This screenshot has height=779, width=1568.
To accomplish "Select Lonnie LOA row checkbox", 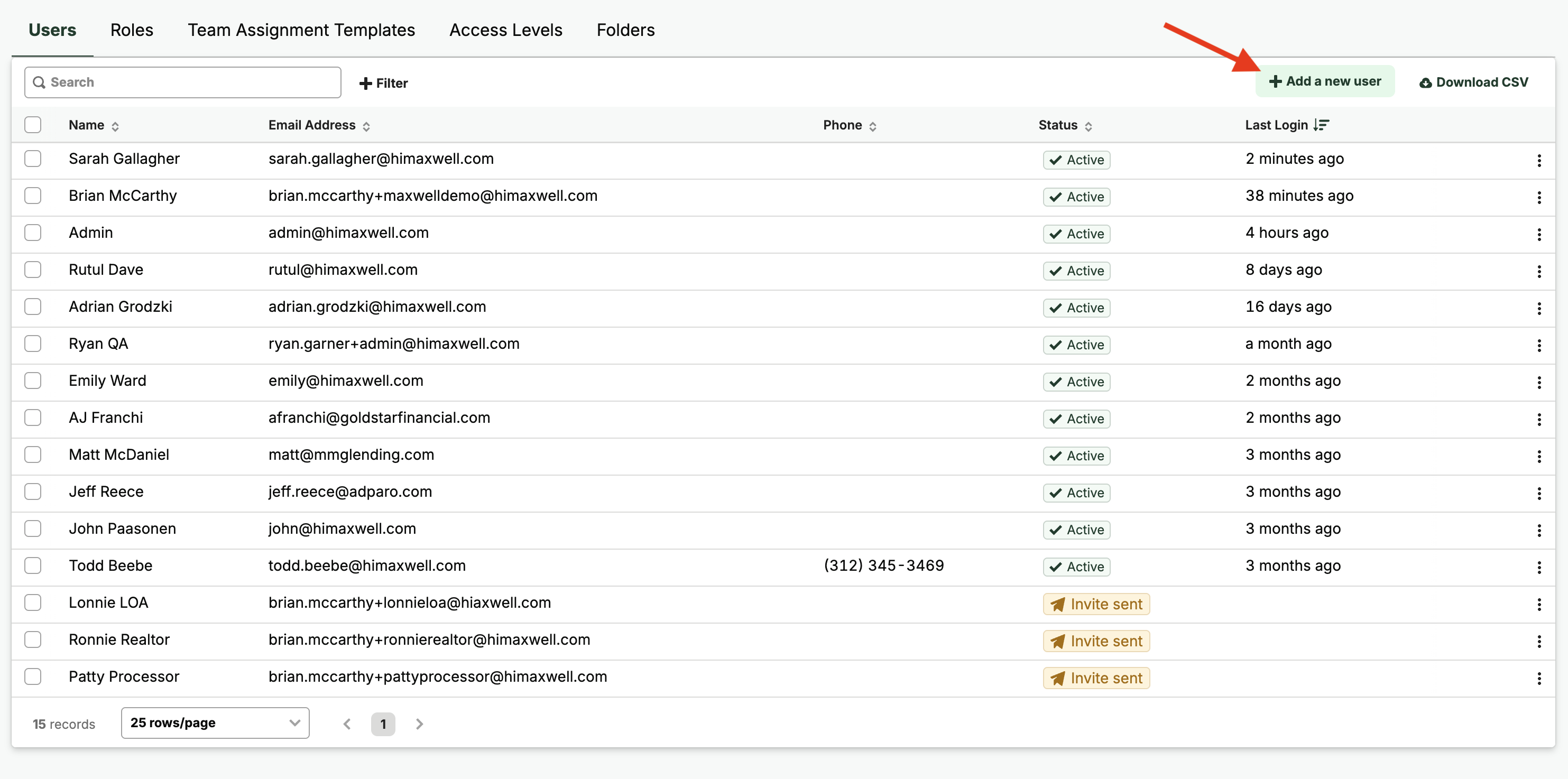I will click(x=33, y=602).
